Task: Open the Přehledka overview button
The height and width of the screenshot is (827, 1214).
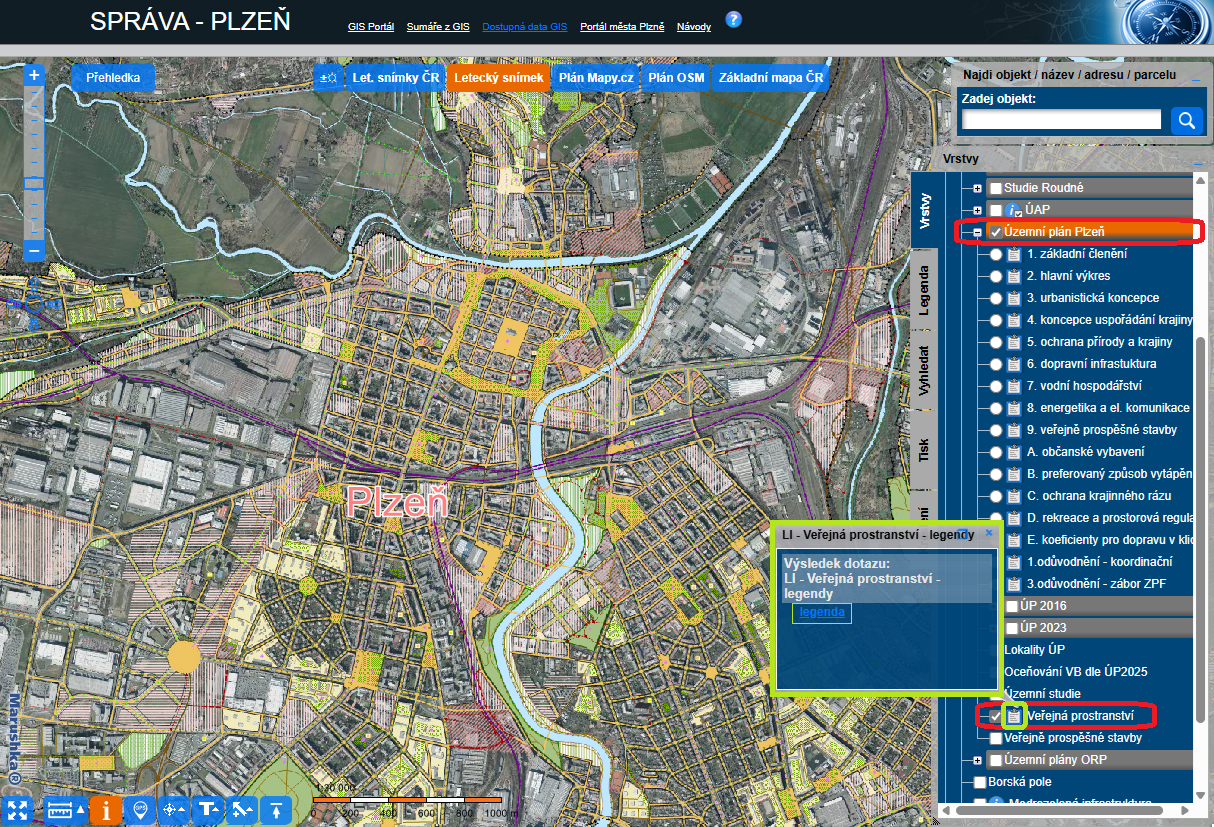Action: click(113, 78)
